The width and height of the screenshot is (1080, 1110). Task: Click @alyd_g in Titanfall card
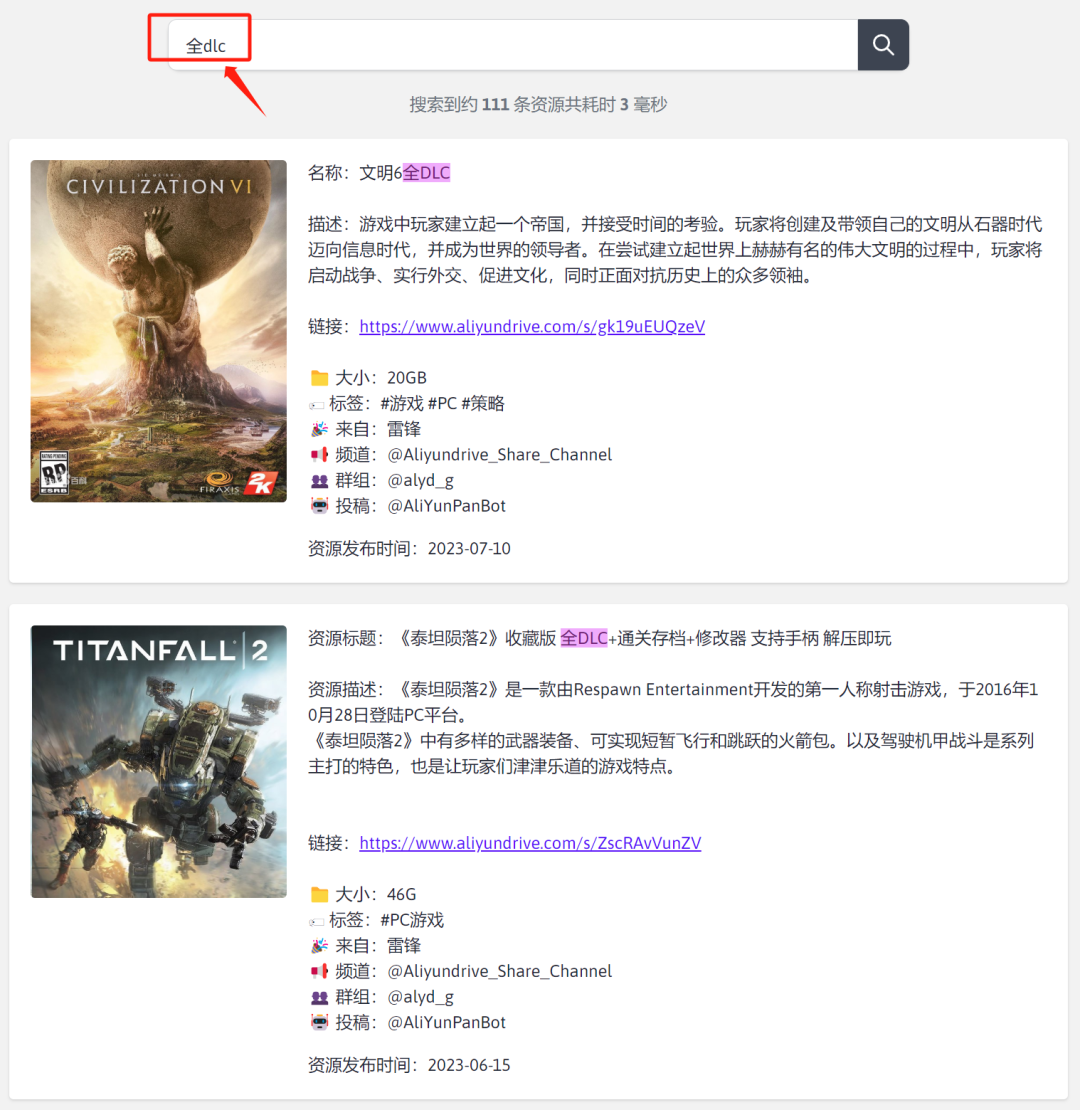click(420, 997)
